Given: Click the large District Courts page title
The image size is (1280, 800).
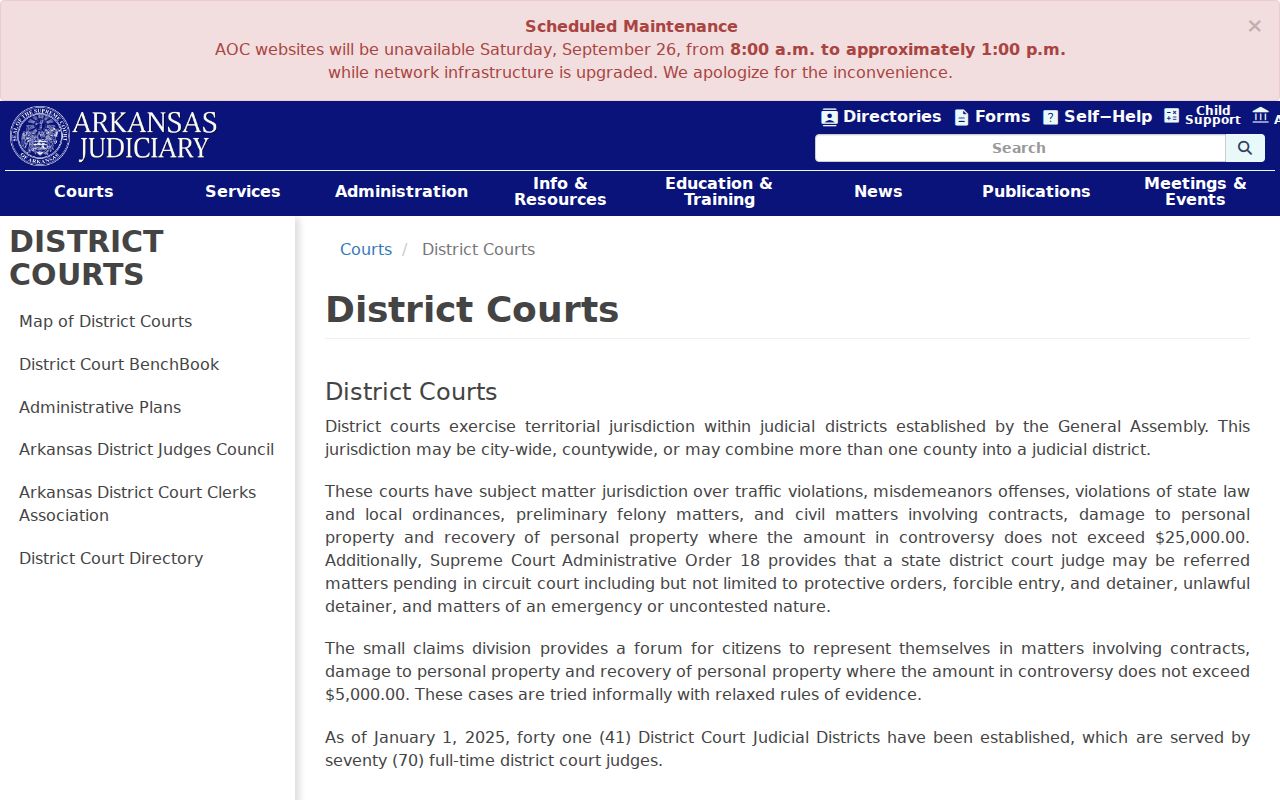Looking at the screenshot, I should click(x=472, y=310).
